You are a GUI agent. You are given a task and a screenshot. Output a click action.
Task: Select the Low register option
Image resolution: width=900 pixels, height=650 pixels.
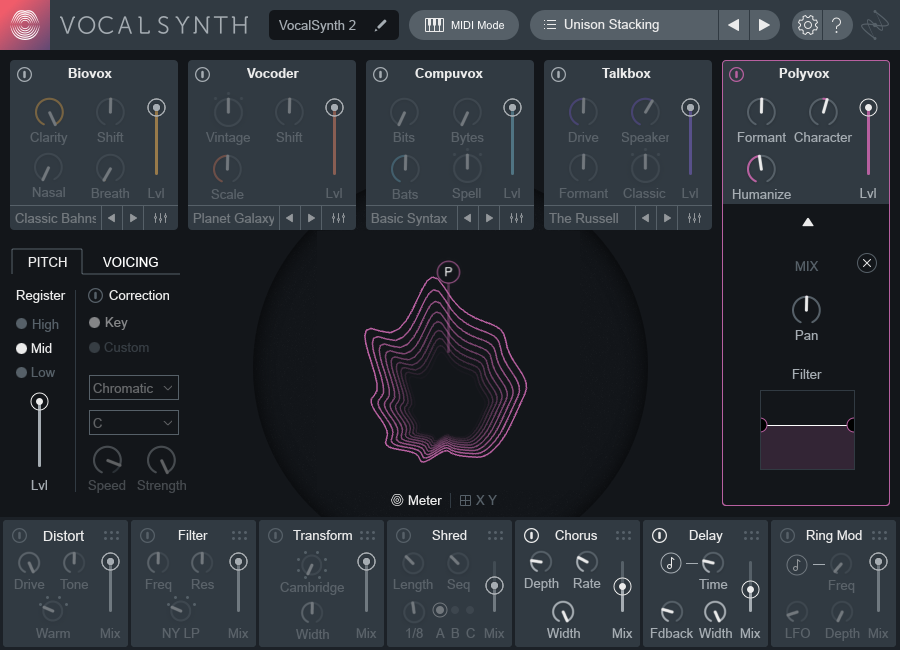click(36, 372)
